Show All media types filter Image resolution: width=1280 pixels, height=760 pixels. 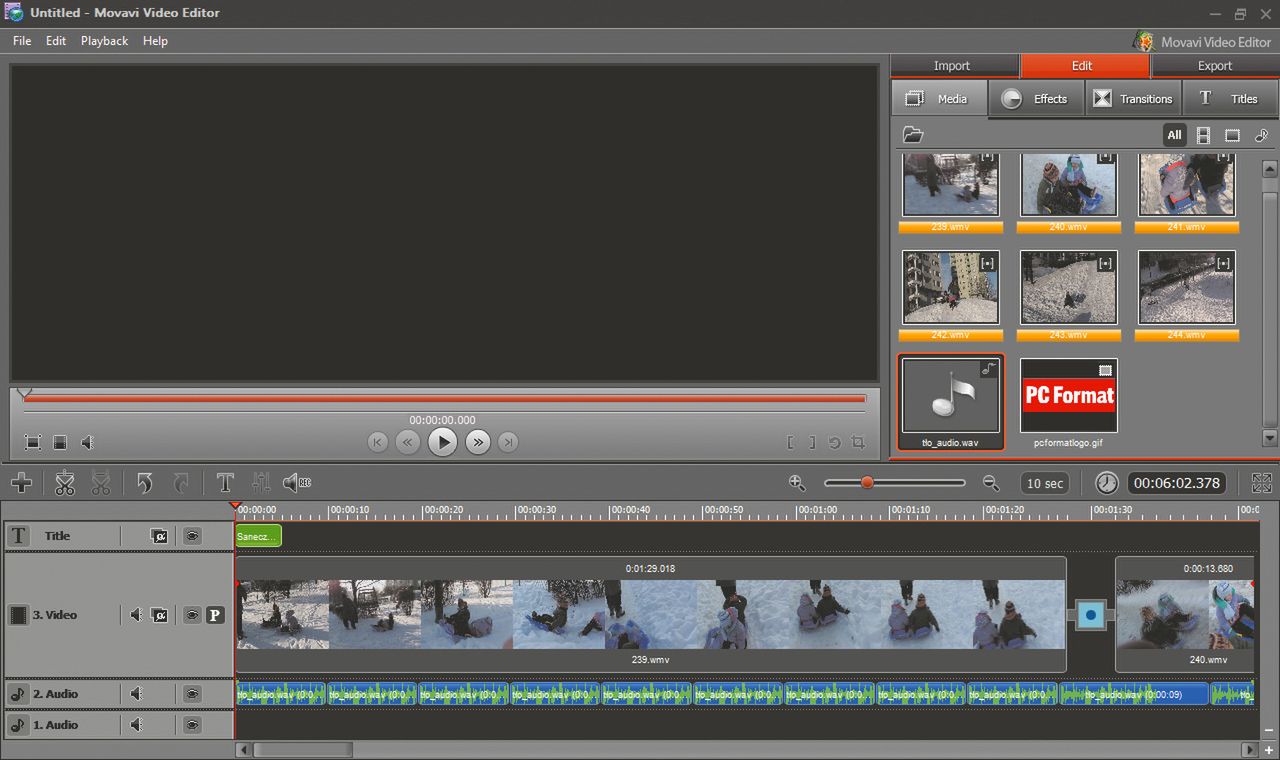click(1174, 135)
